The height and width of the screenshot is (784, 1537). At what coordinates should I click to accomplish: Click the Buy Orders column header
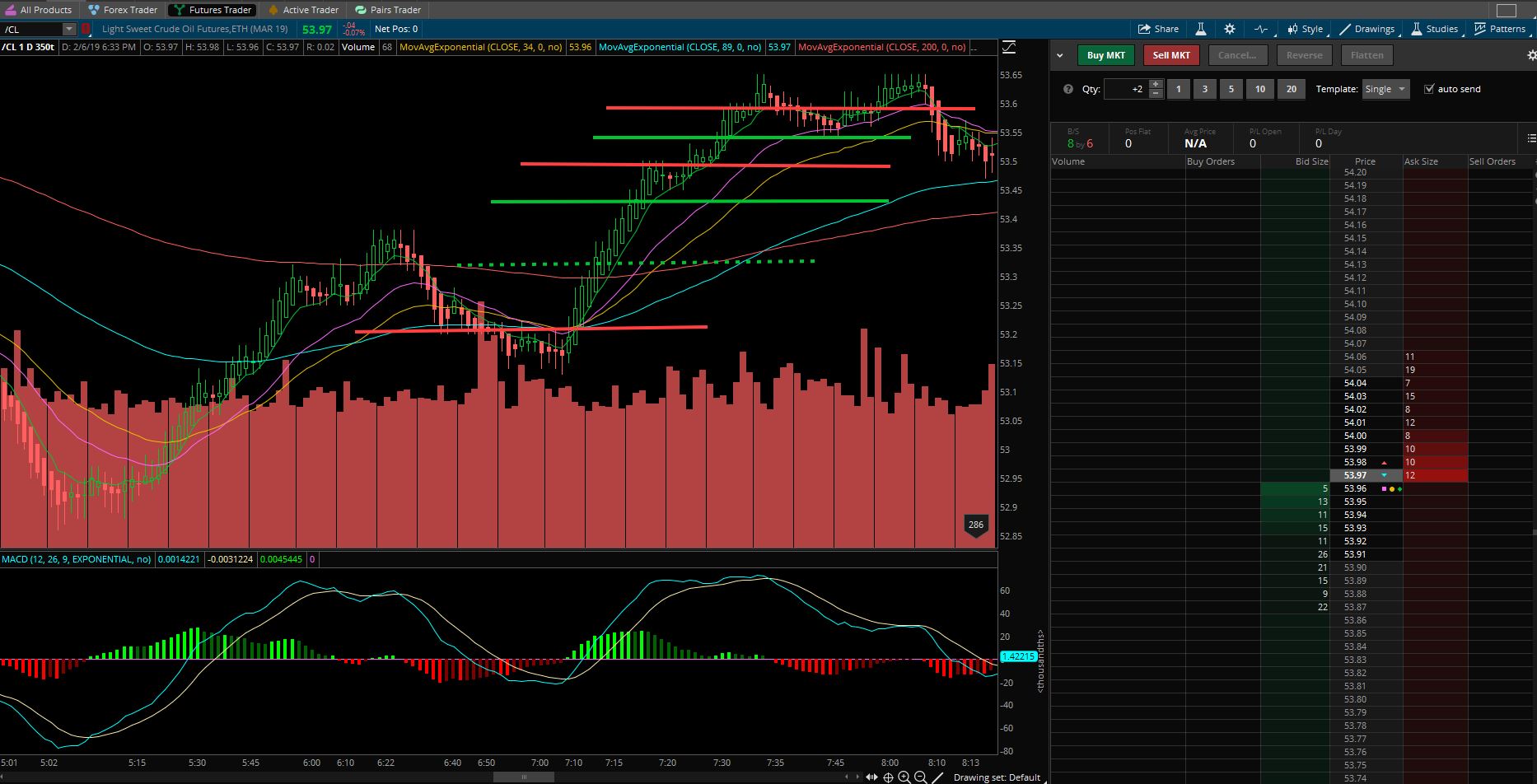pyautogui.click(x=1222, y=161)
